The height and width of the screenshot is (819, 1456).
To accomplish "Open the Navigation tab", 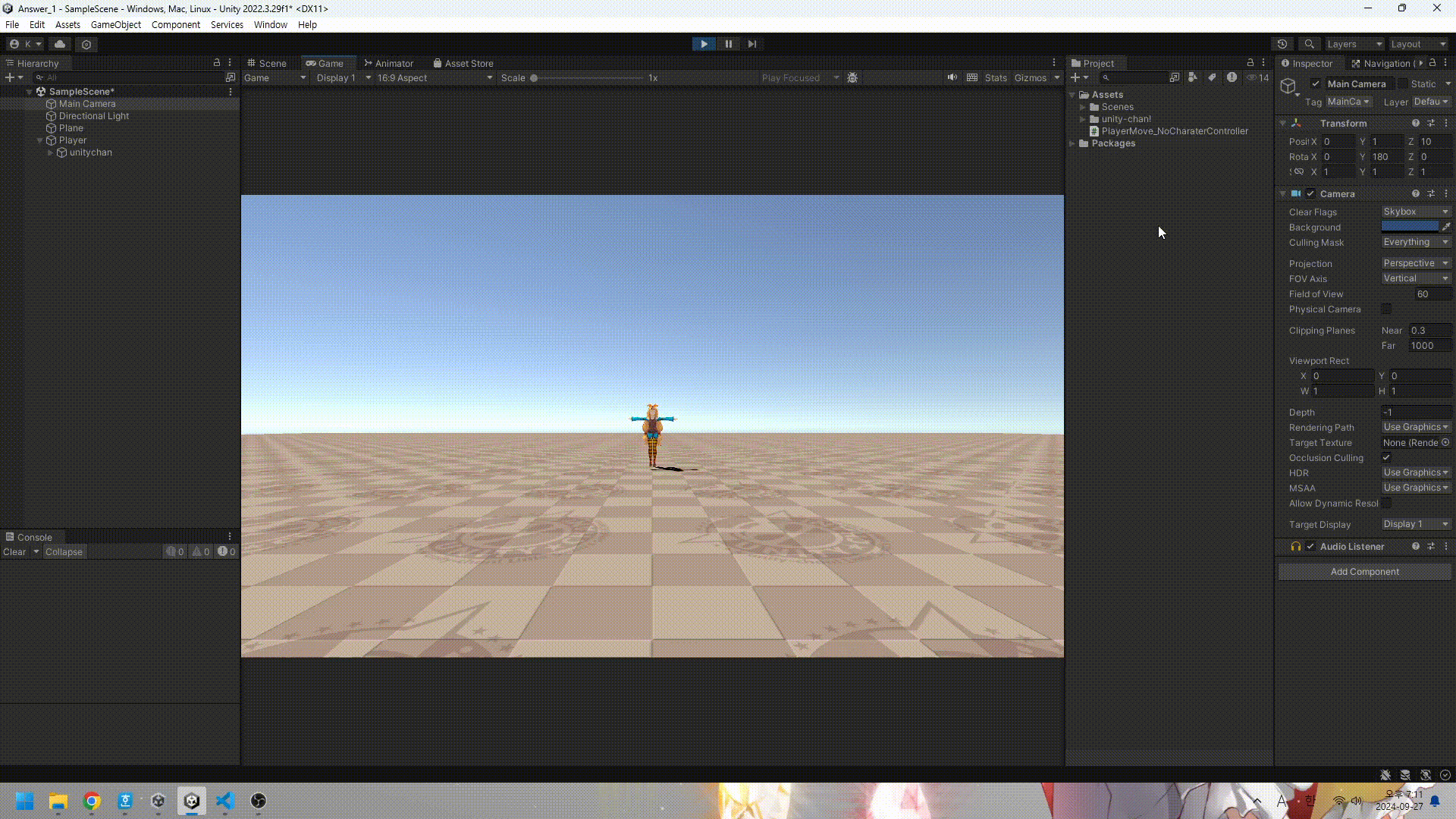I will tap(1383, 63).
